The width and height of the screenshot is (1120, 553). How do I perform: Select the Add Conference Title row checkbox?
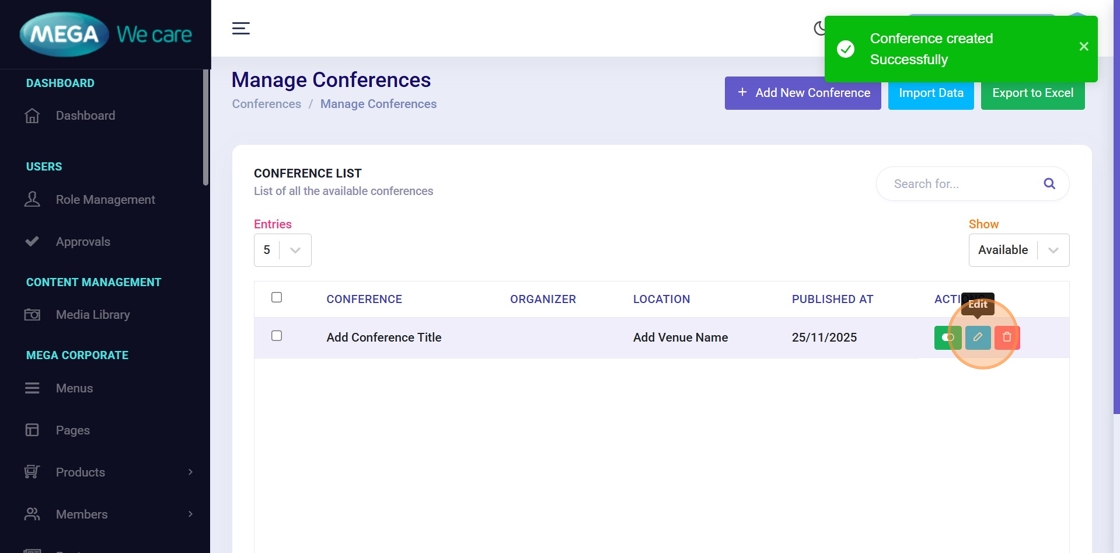point(277,336)
